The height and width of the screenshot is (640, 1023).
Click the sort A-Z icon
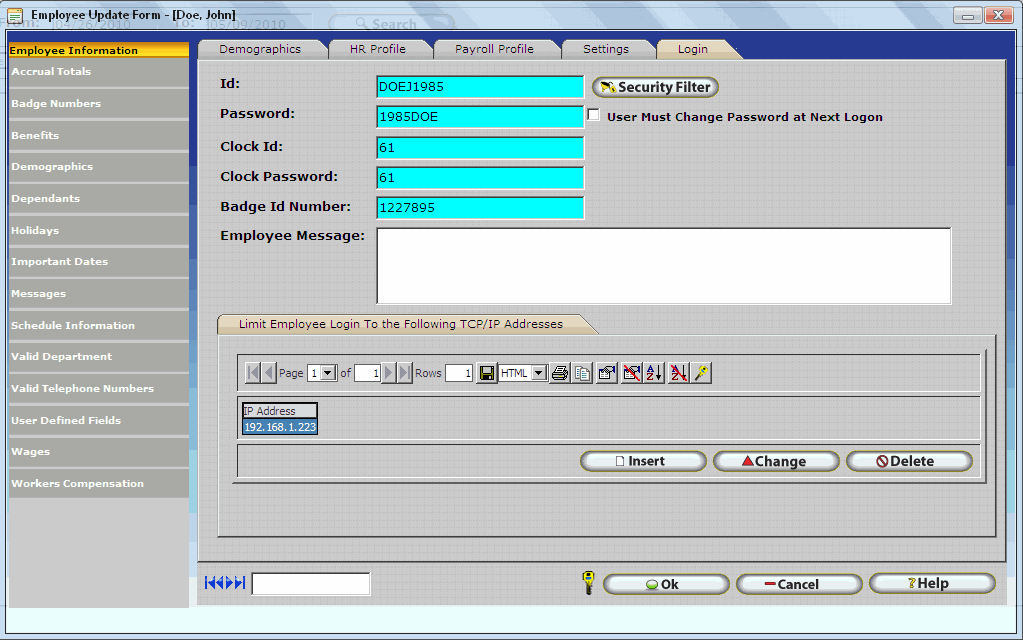pos(654,373)
